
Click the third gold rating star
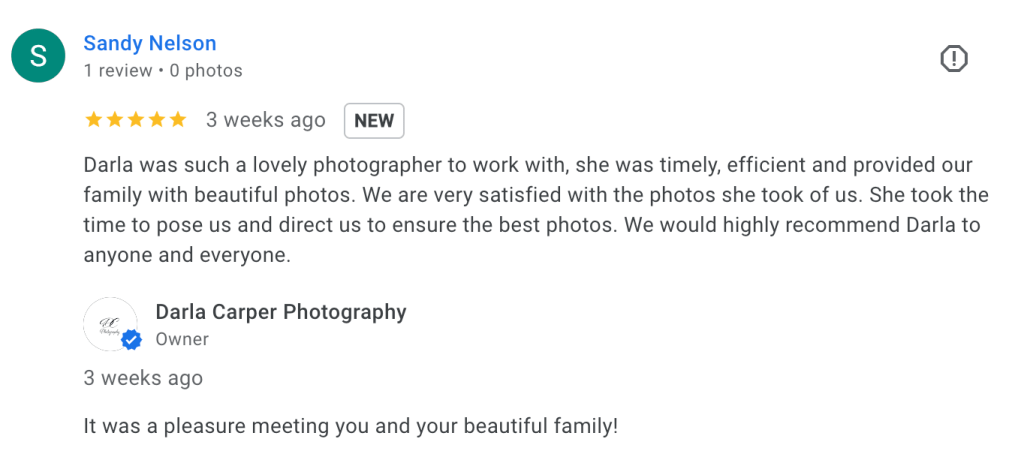tap(135, 120)
